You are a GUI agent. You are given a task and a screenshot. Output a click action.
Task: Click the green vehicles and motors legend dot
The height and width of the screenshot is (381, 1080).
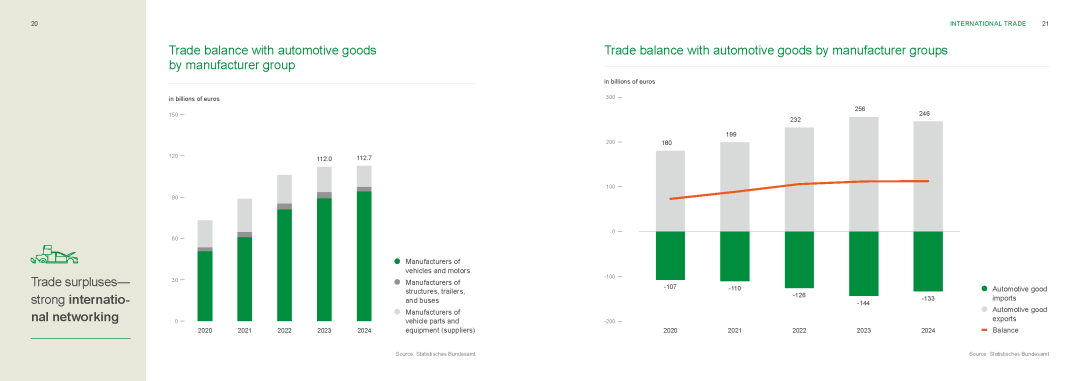pos(397,262)
